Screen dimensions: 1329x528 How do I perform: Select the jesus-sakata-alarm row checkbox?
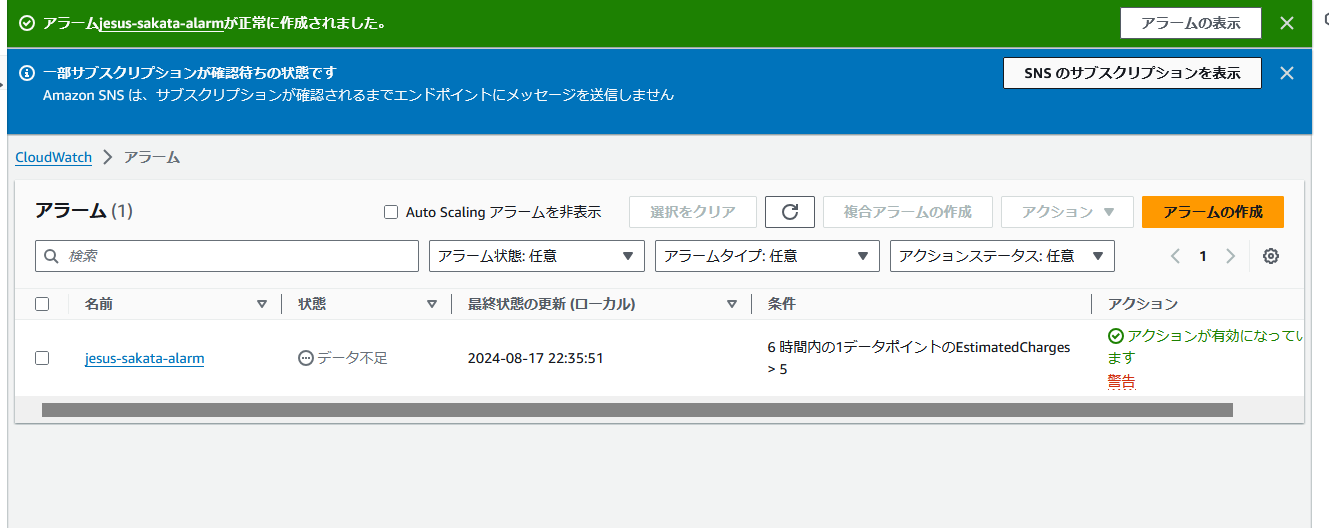42,358
